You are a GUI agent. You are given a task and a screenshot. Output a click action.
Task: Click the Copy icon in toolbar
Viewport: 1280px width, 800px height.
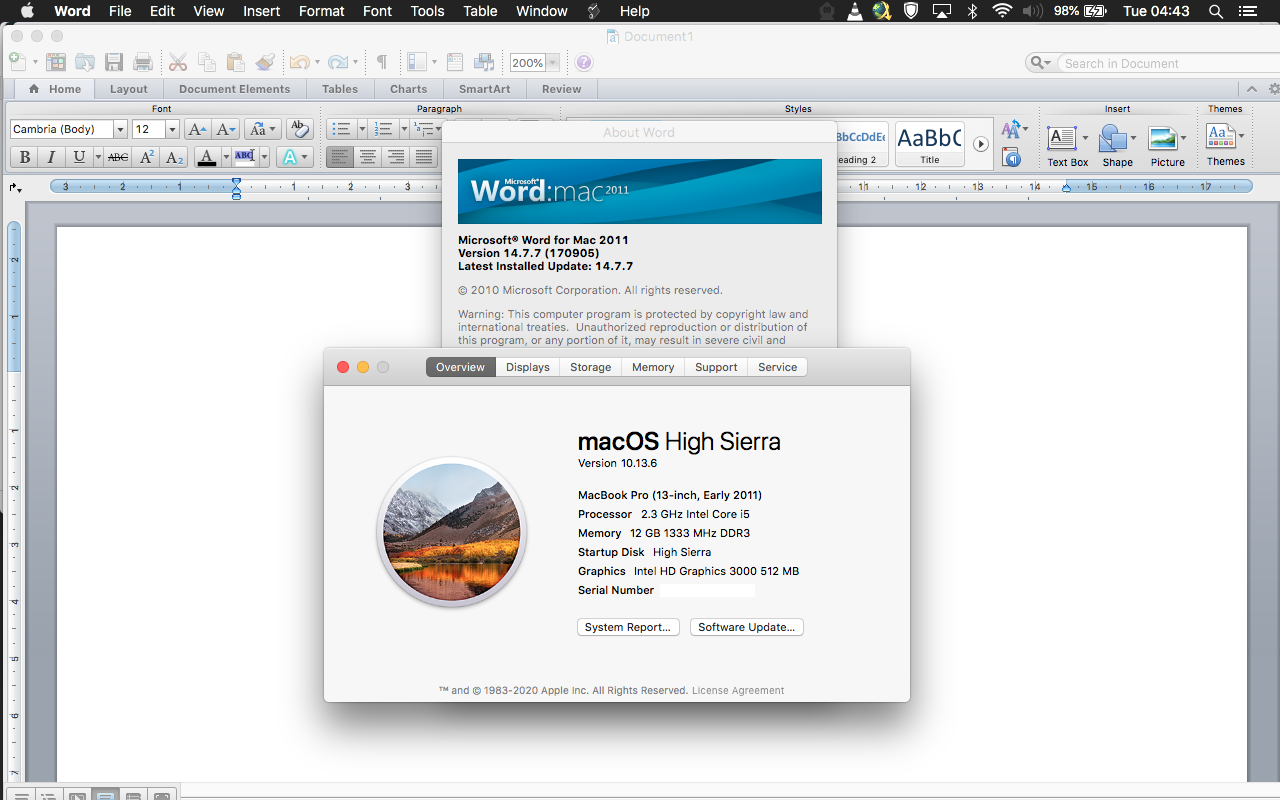coord(206,62)
